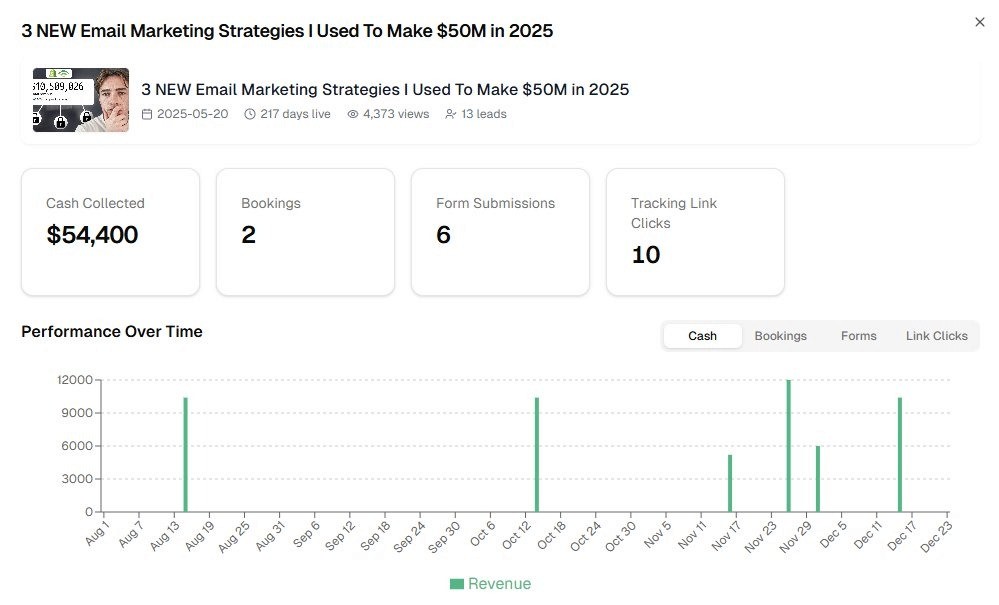Close the video details dialog
Viewport: 999px width, 605px height.
tap(979, 22)
